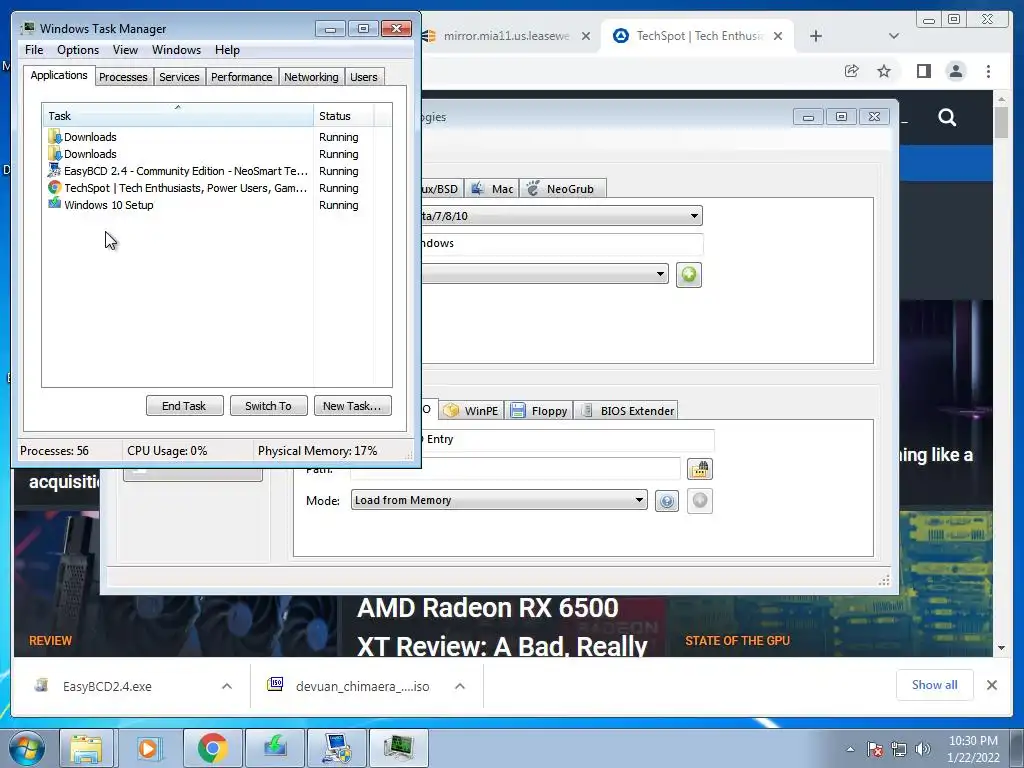This screenshot has height=768, width=1024.
Task: Open EasyBCD2.4.exe download item
Action: (107, 686)
